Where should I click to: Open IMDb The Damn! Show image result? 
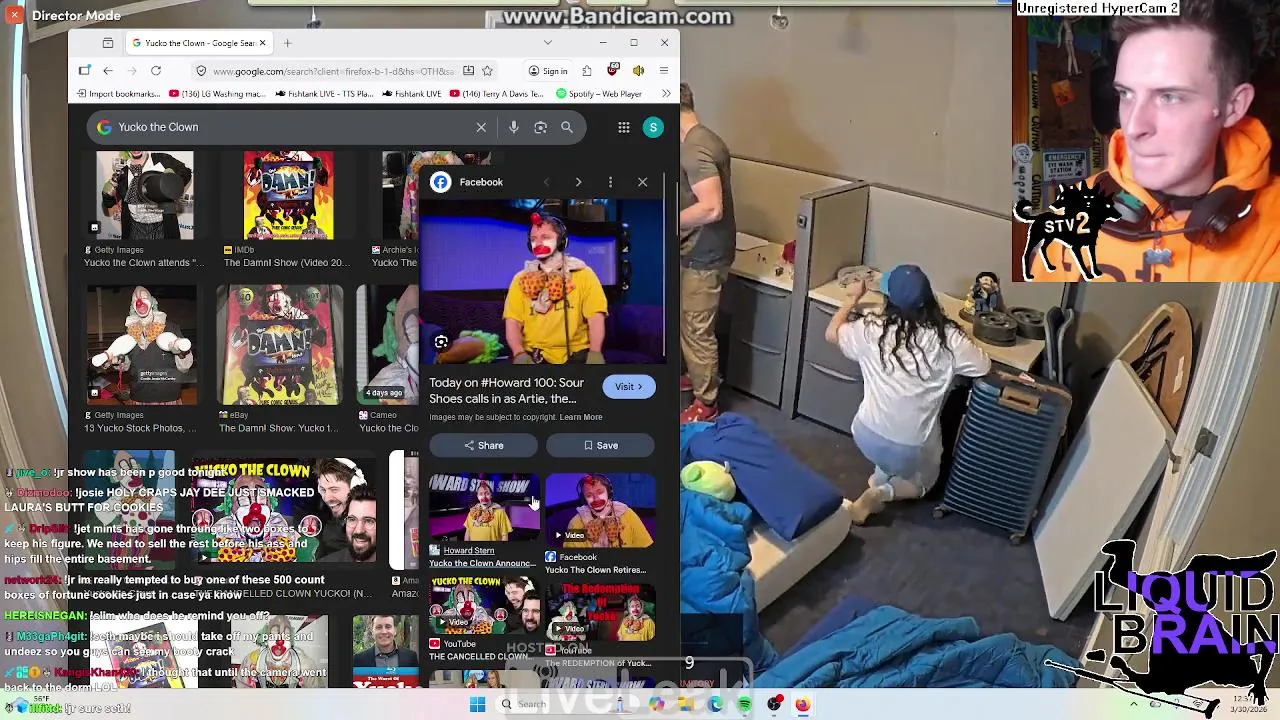(x=288, y=210)
